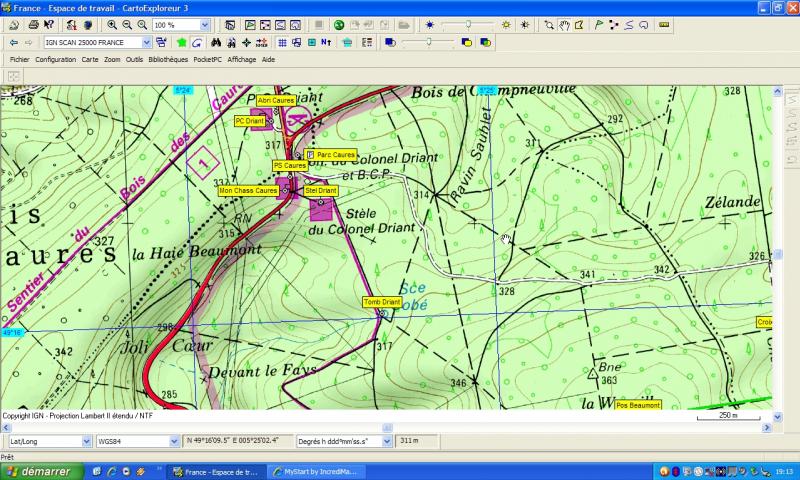Click the démarrer Start button

[42, 471]
